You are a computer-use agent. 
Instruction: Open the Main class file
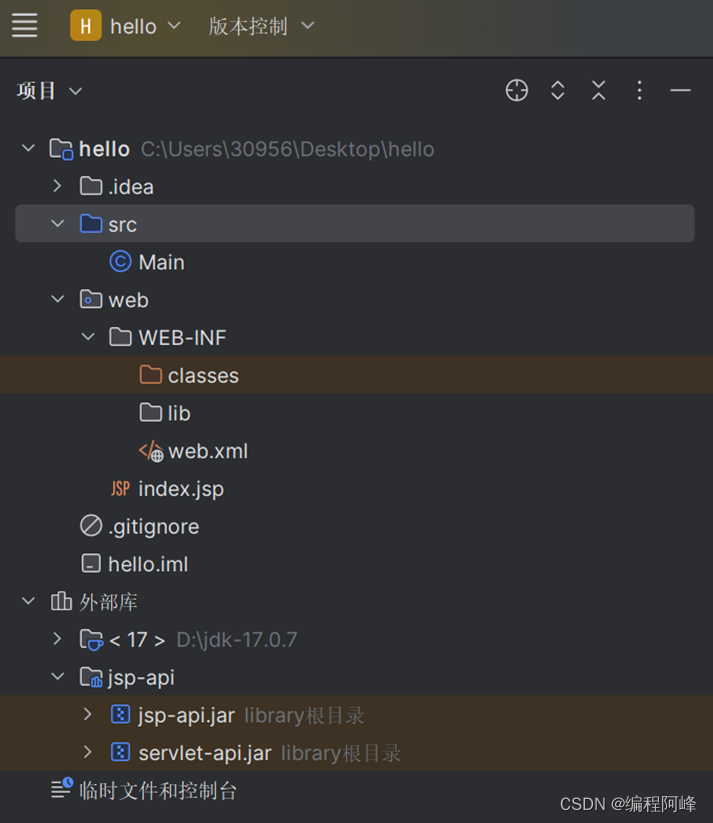pos(160,261)
